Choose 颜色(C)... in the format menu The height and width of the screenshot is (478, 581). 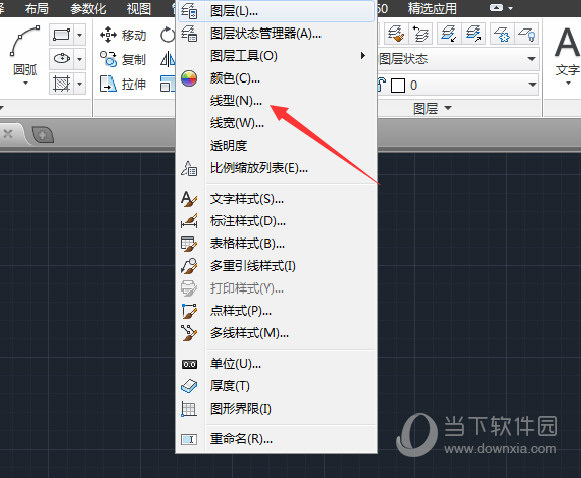point(276,78)
